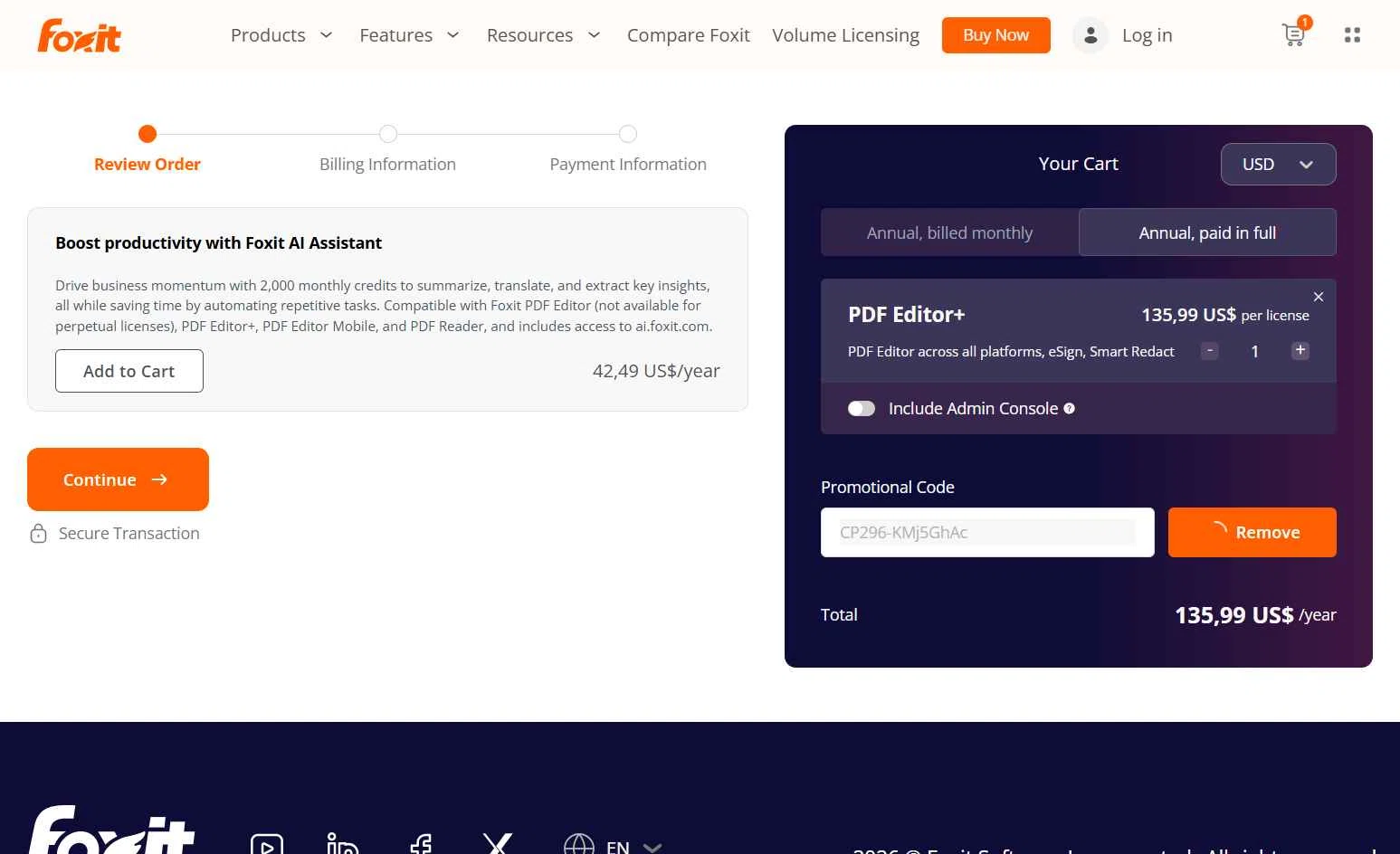
Task: Click the user avatar icon
Action: click(x=1090, y=35)
